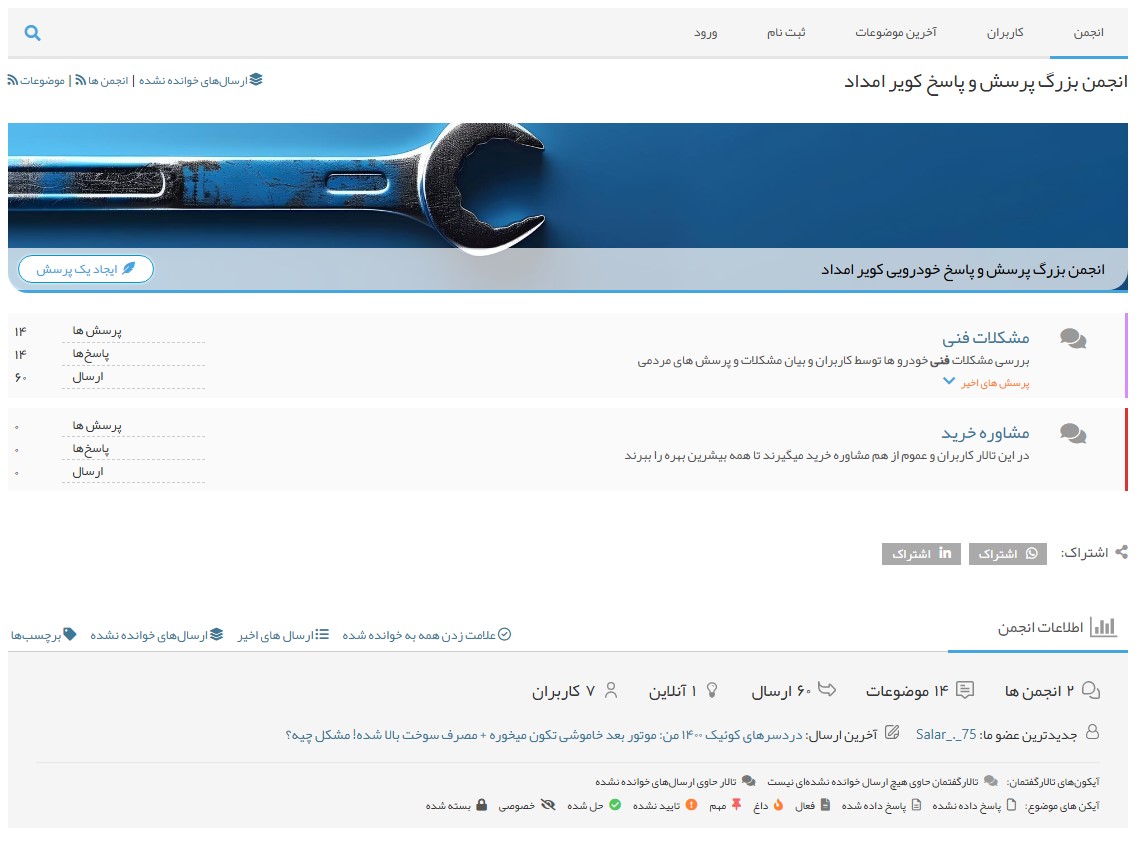Click the forums icon by ۲ انجمن ها

(1091, 690)
